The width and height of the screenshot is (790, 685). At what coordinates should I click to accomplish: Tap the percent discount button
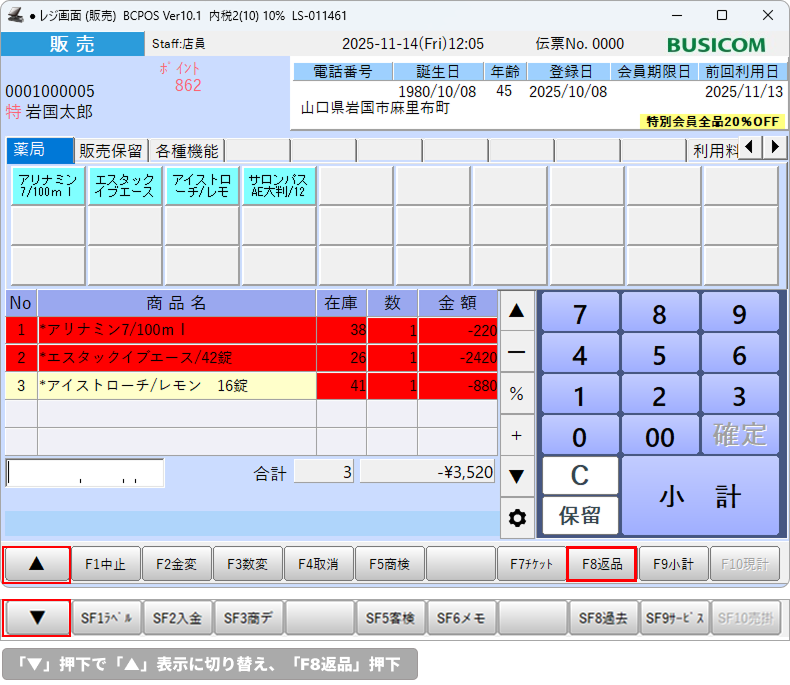click(x=516, y=394)
